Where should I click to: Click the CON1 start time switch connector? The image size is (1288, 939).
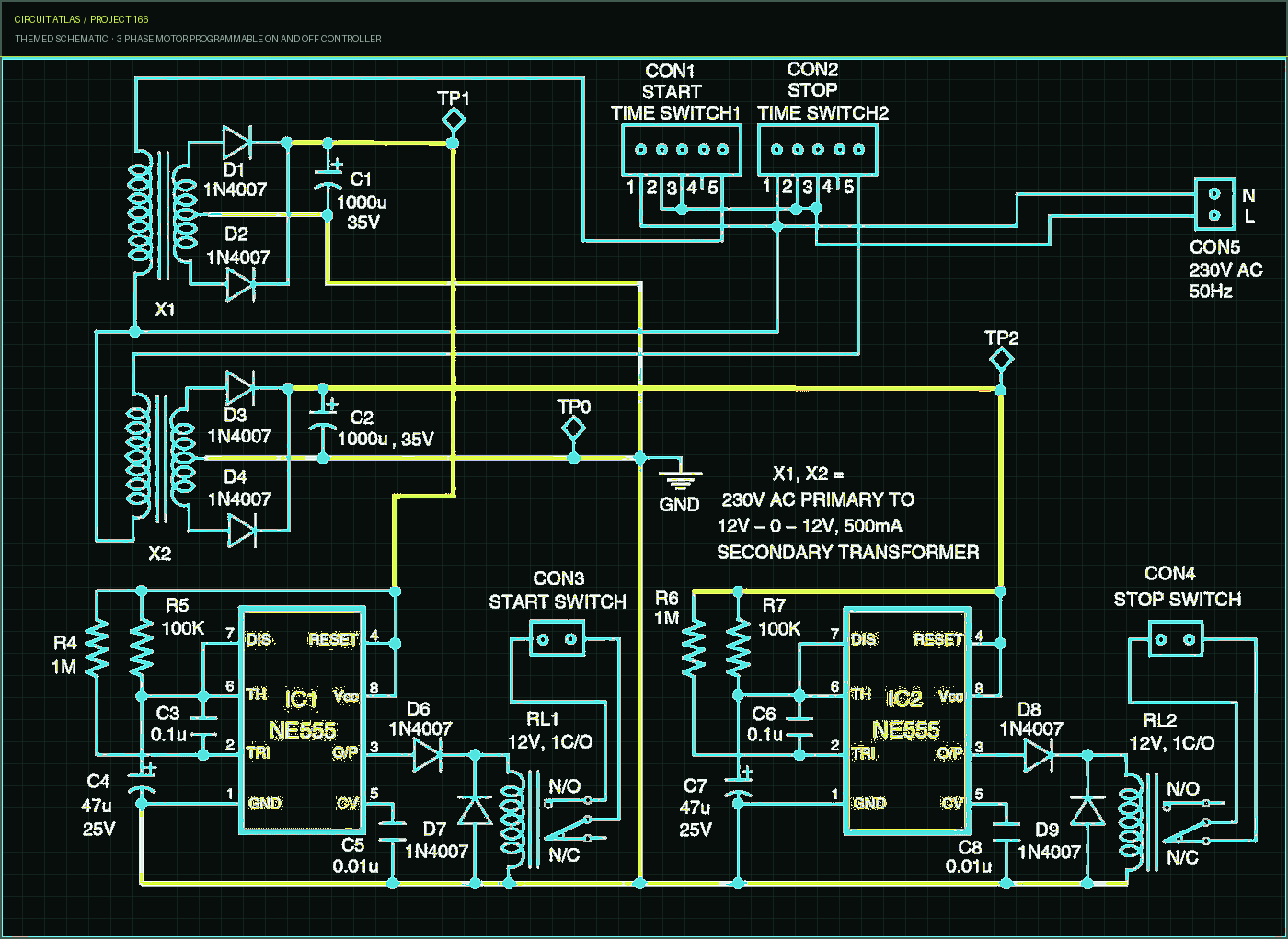[682, 150]
